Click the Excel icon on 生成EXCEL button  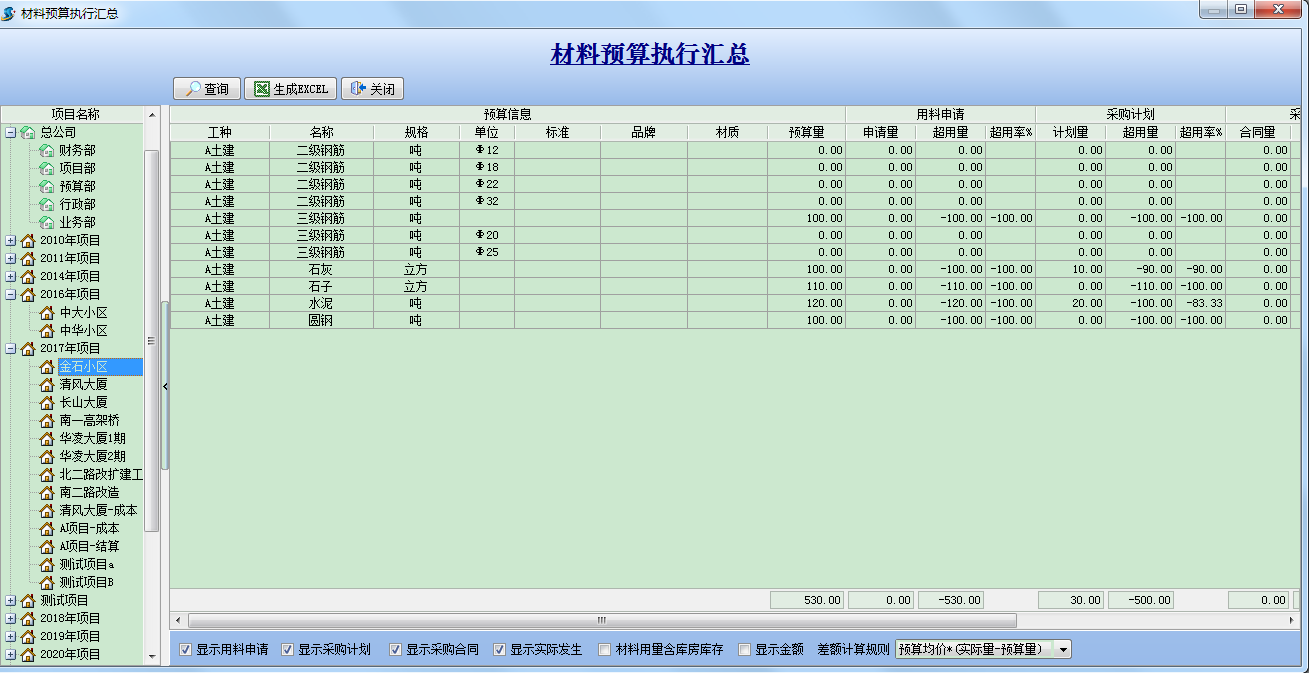click(x=262, y=88)
